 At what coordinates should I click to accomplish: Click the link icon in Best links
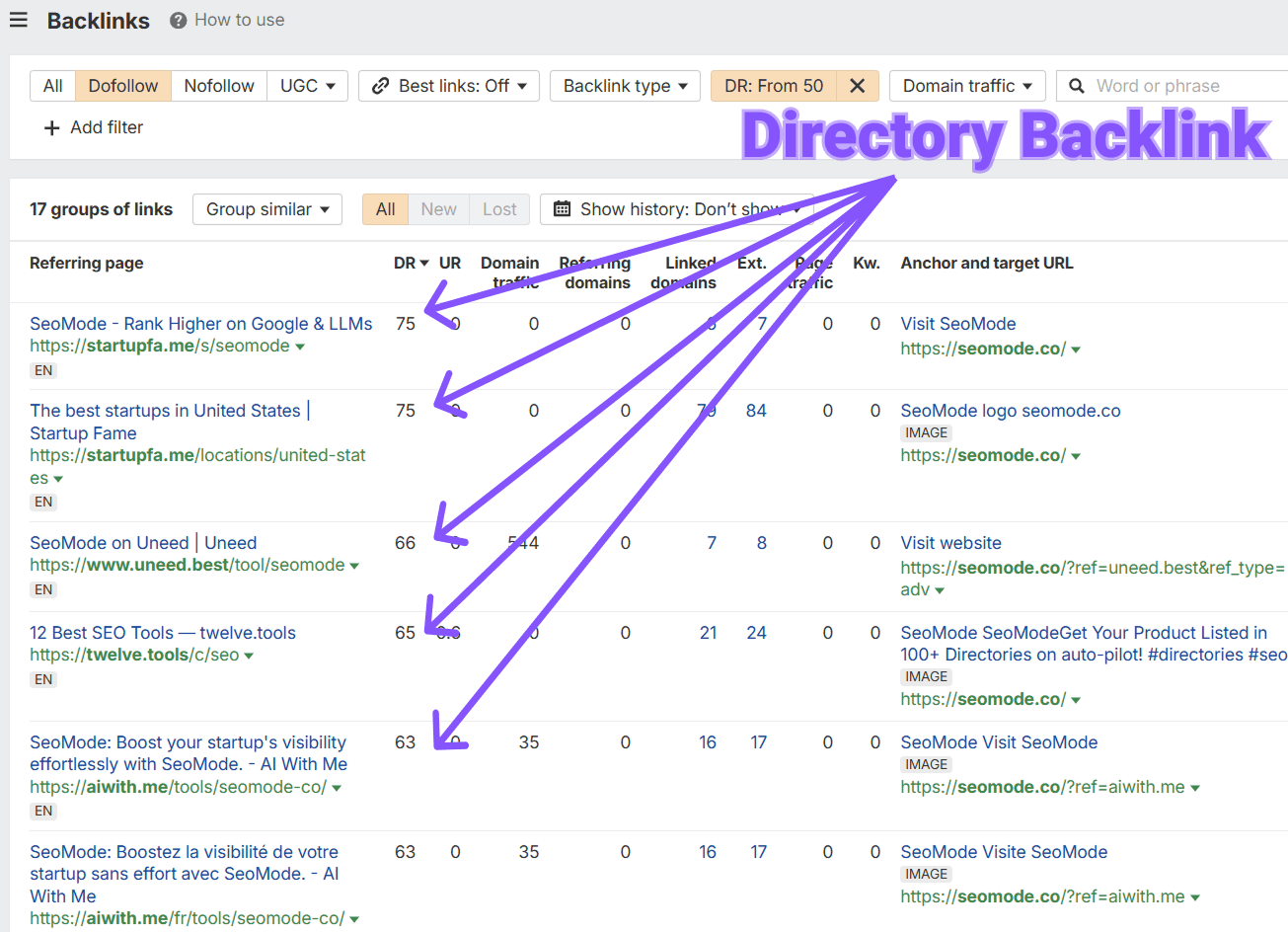[x=380, y=86]
